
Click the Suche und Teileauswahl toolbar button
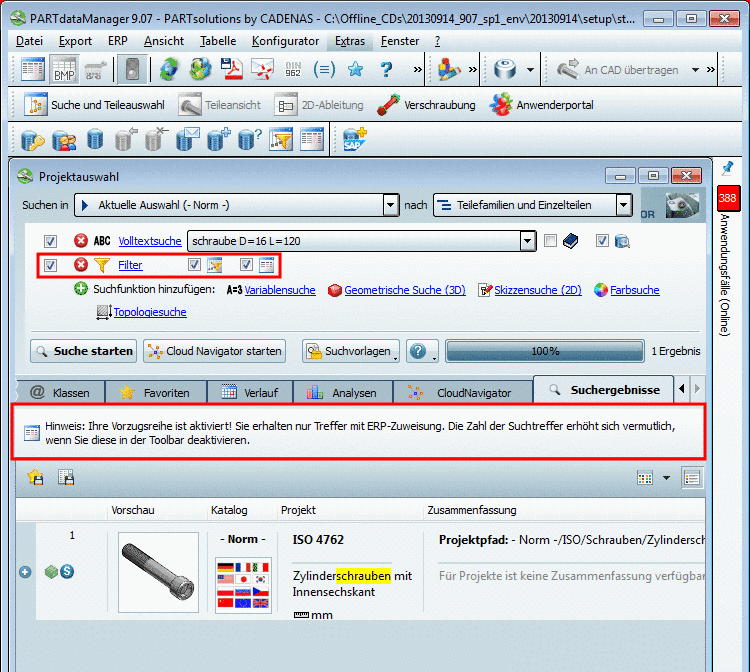click(x=94, y=105)
